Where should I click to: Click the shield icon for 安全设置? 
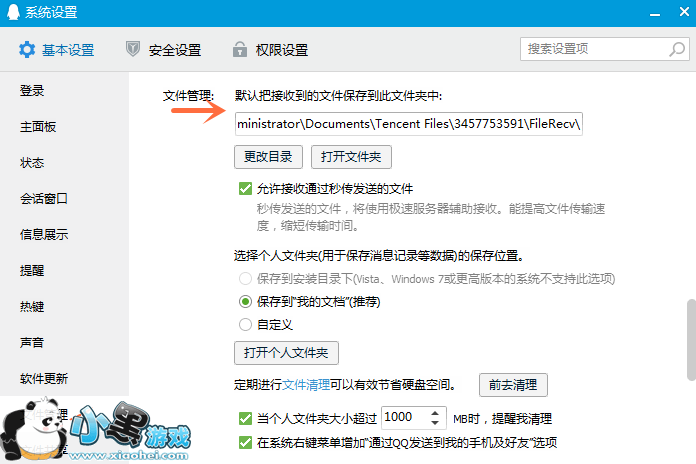(133, 49)
